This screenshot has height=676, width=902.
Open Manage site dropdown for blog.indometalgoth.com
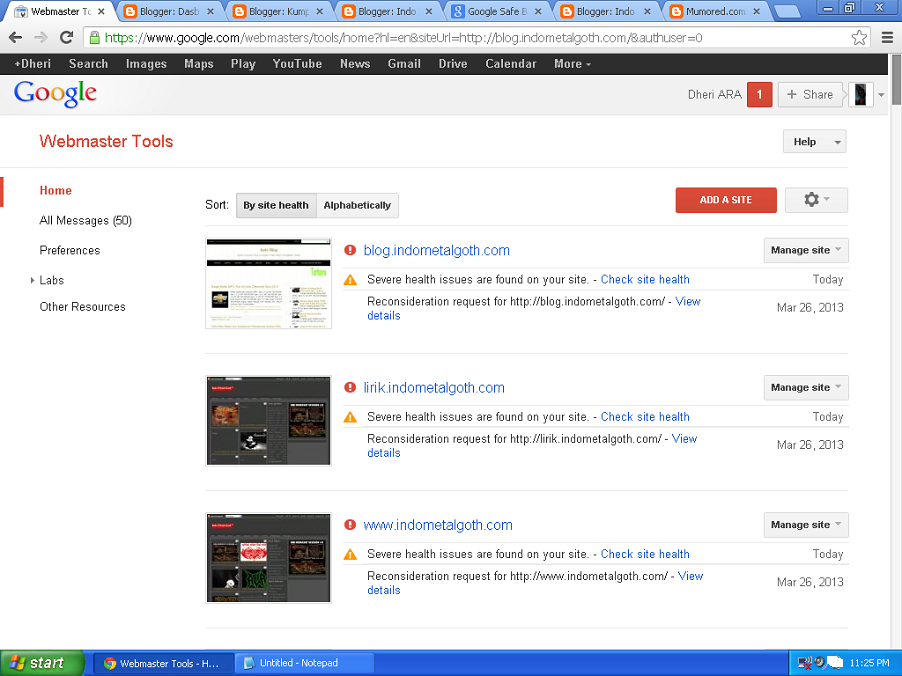[806, 250]
